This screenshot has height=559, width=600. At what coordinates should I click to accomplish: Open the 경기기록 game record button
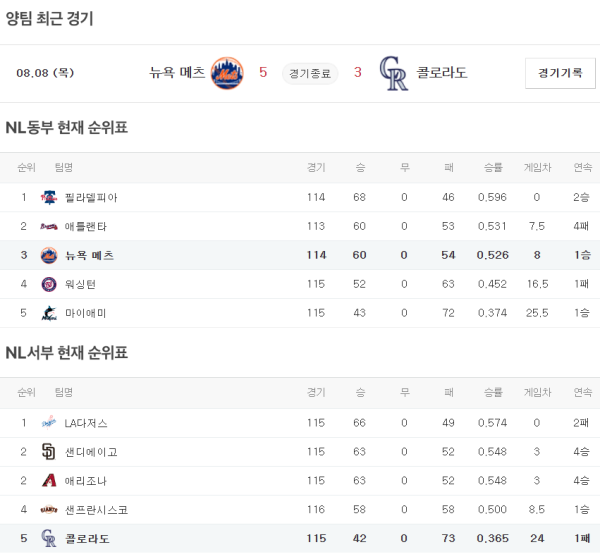559,73
